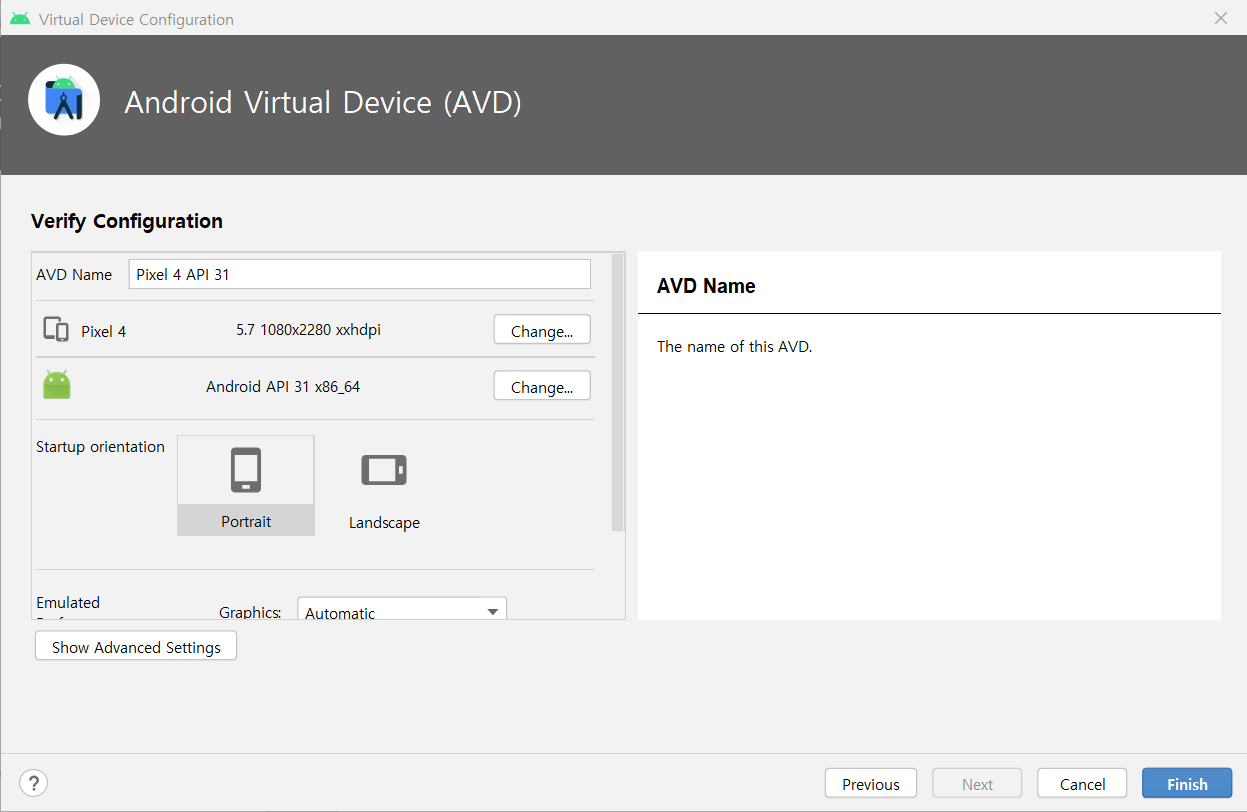This screenshot has width=1247, height=812.
Task: Click the AVD Name text field
Action: pos(360,274)
